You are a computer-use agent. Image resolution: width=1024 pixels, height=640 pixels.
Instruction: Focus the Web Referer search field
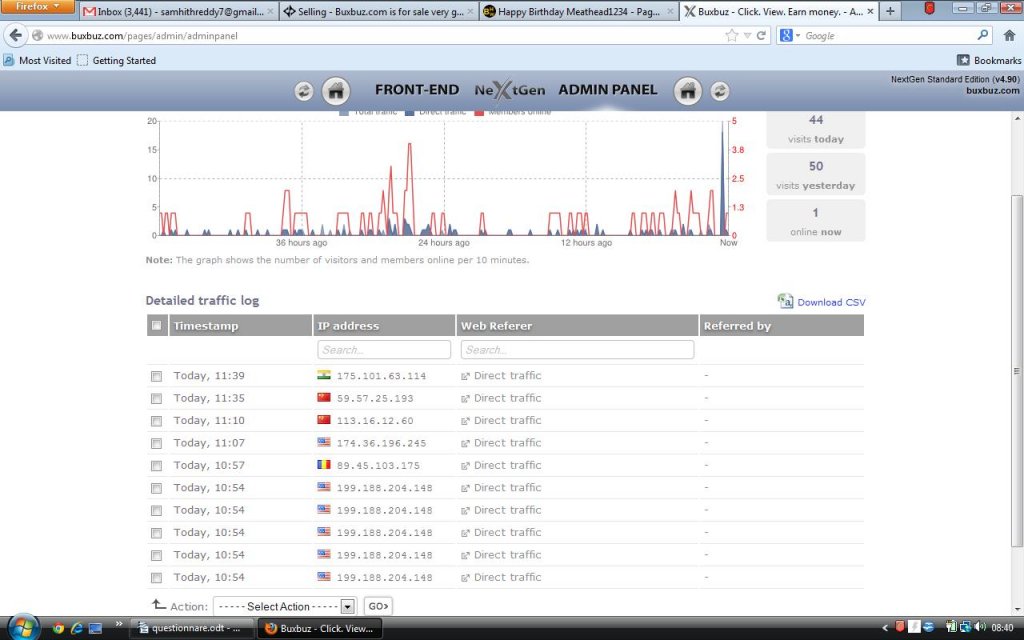[x=577, y=349]
